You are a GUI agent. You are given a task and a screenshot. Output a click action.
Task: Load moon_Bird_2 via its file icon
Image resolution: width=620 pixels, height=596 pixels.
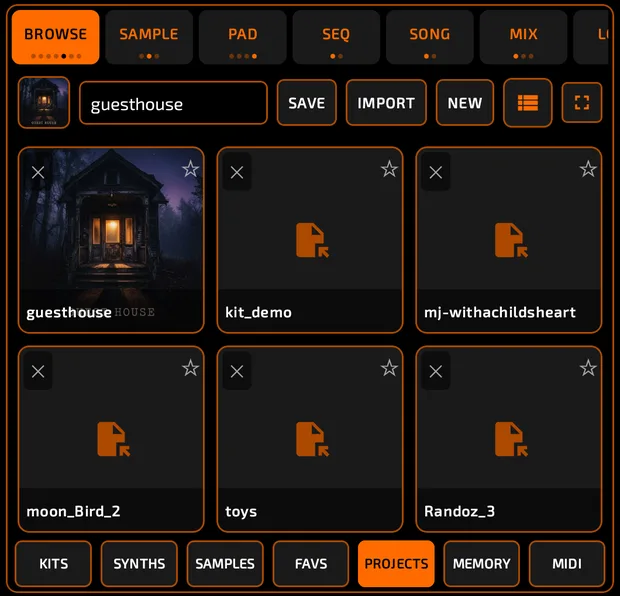click(113, 439)
